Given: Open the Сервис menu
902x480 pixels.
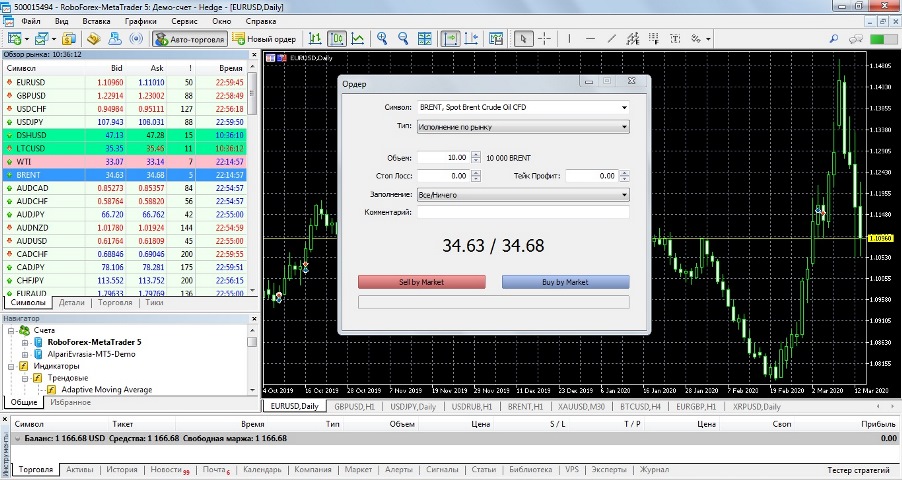Looking at the screenshot, I should pos(184,21).
